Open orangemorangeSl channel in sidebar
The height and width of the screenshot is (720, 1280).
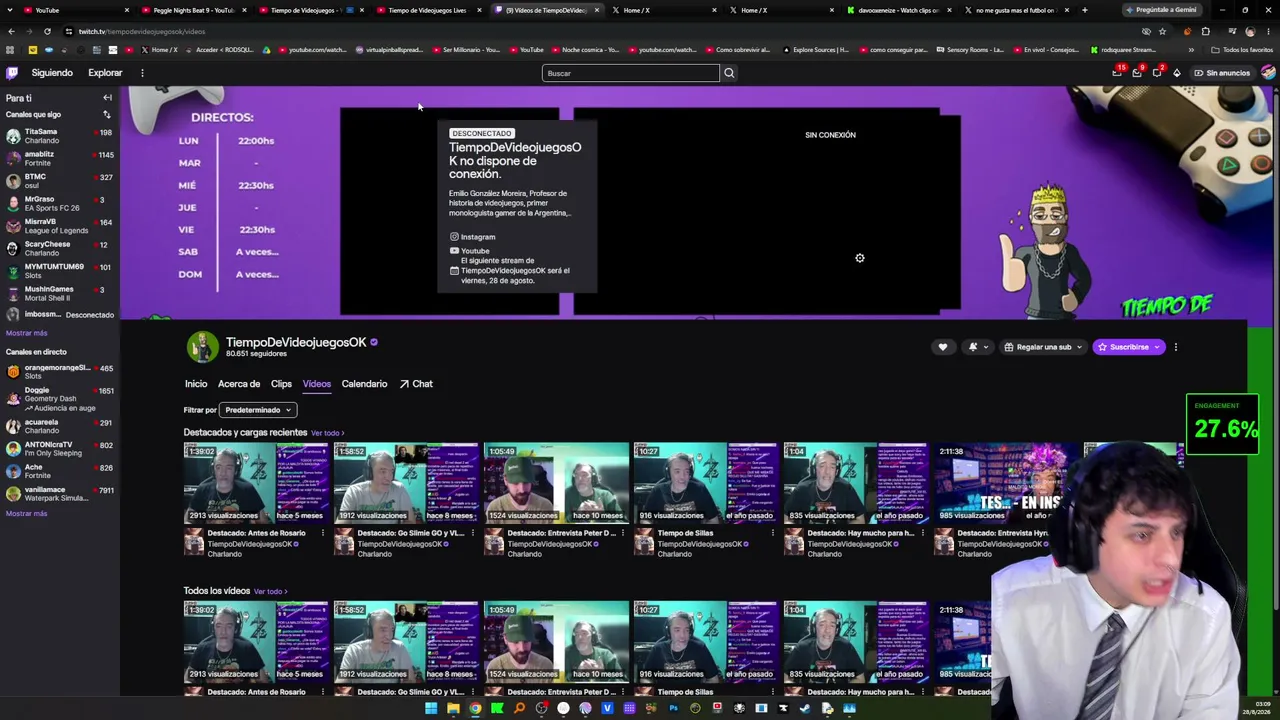point(60,372)
